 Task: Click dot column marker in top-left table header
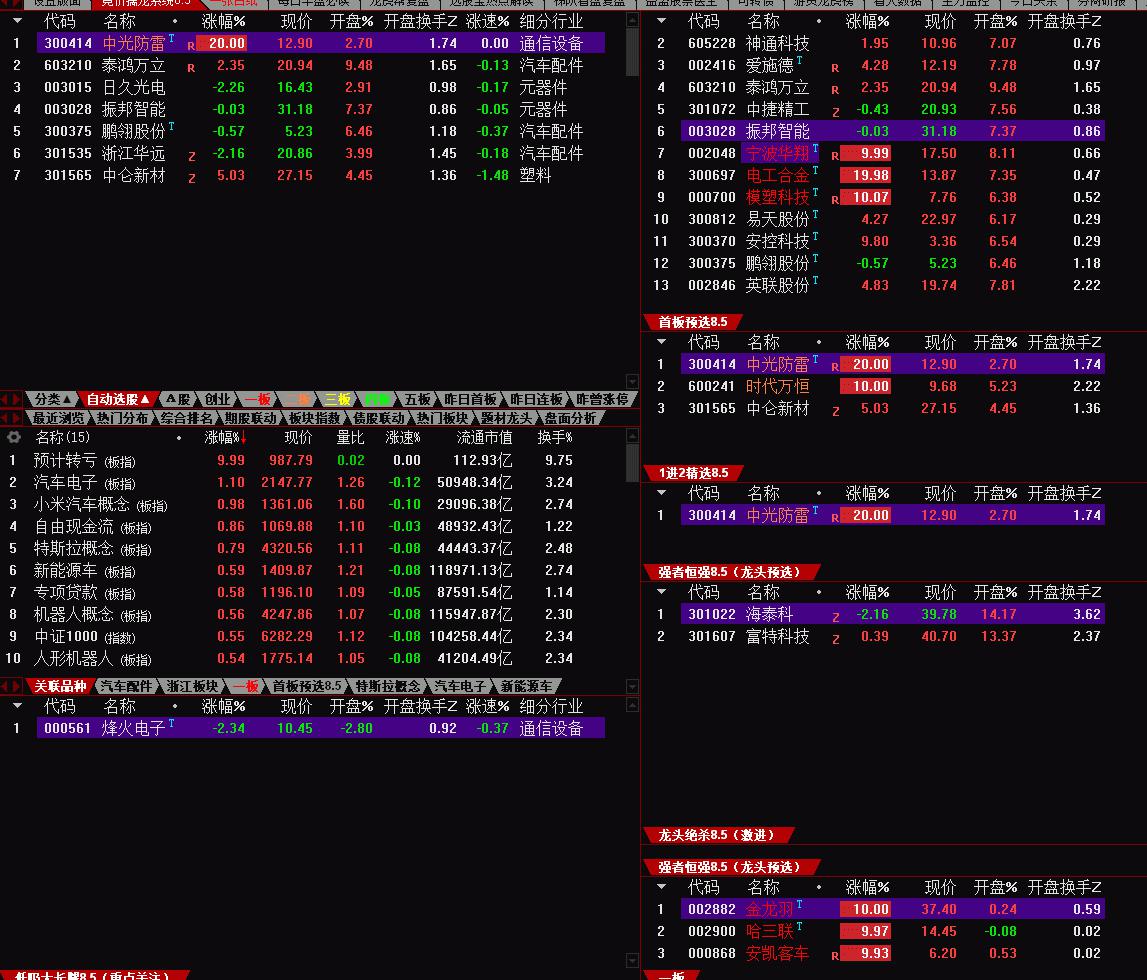(x=175, y=21)
